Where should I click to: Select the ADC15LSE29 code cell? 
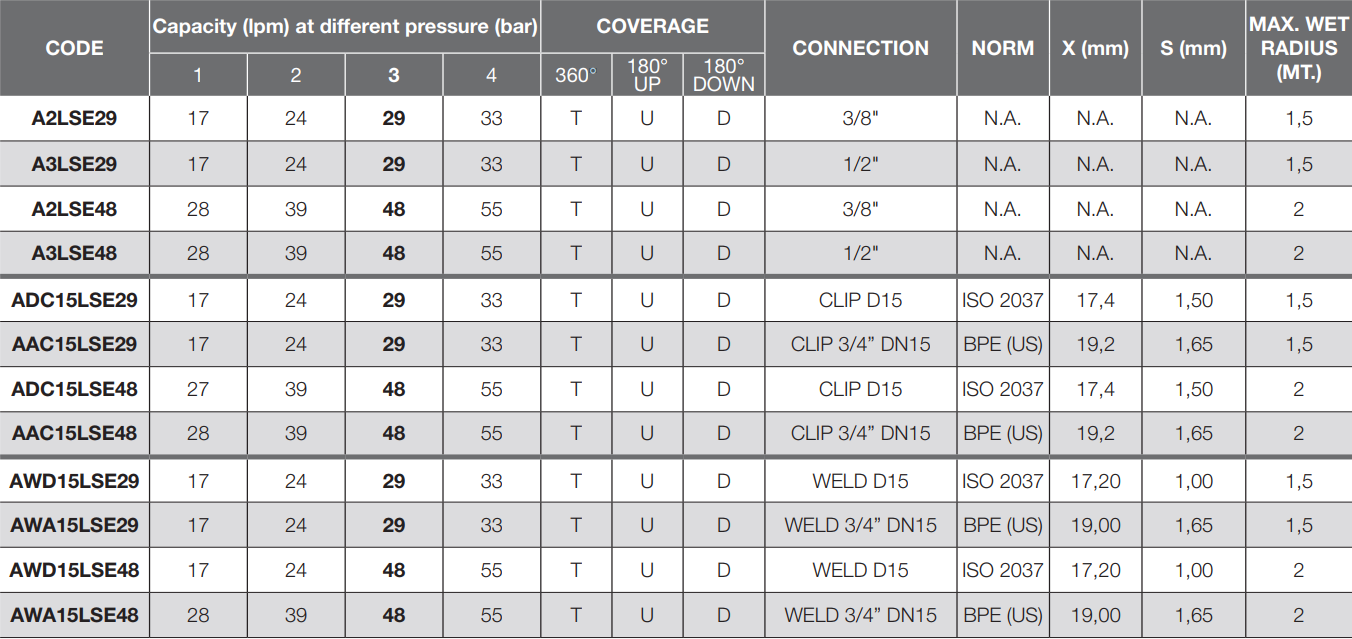click(x=74, y=300)
